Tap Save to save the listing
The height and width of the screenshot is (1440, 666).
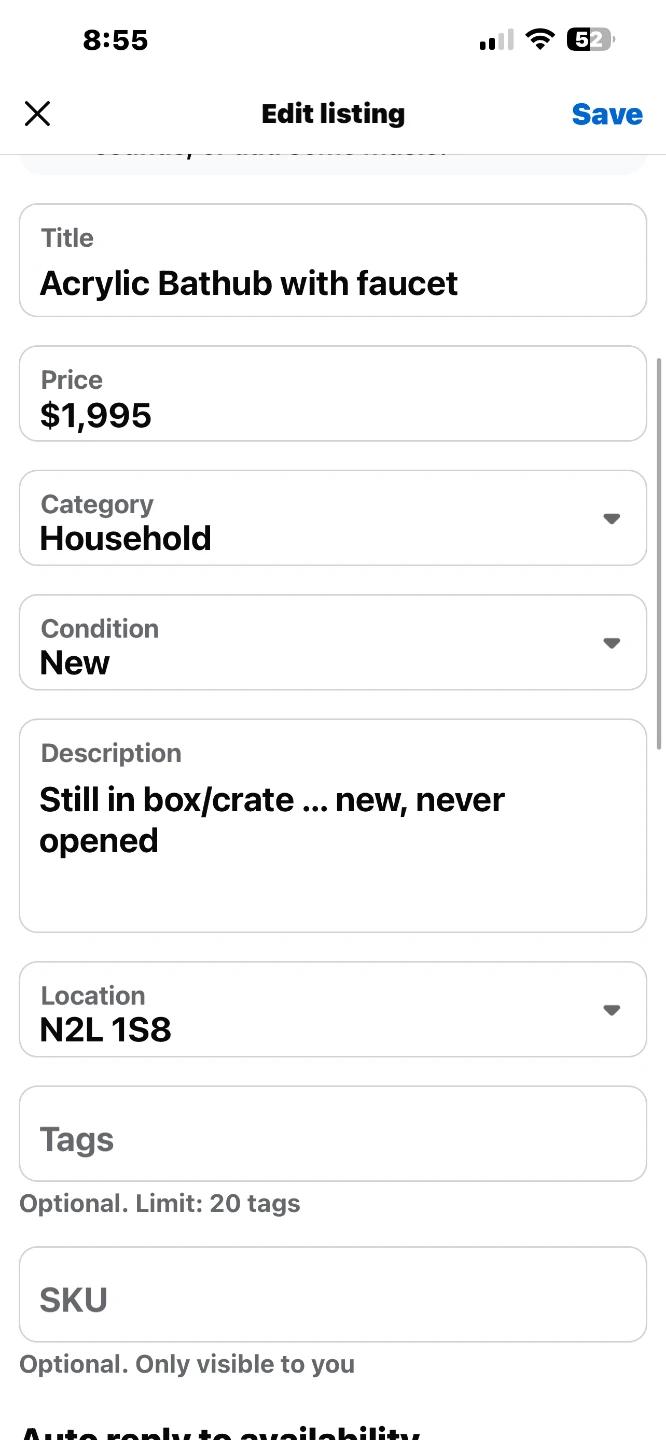coord(606,114)
